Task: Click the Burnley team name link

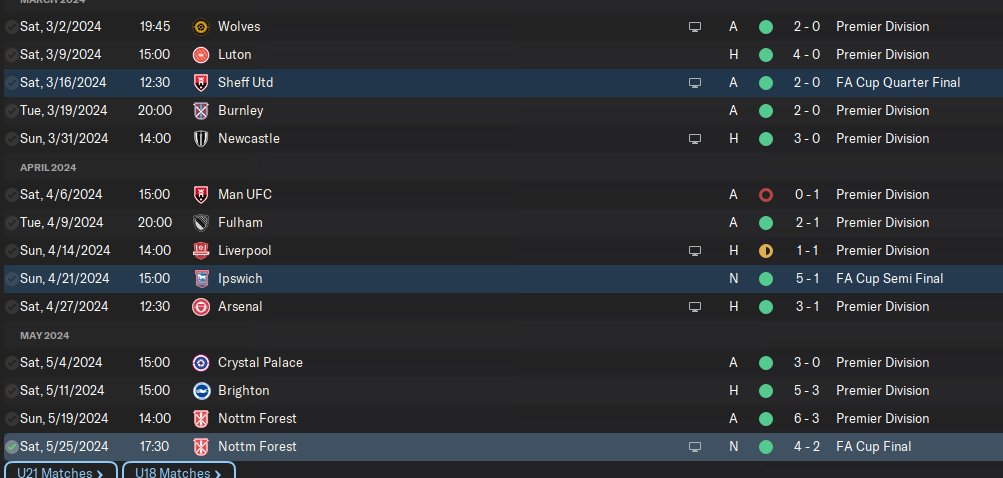Action: click(x=241, y=111)
